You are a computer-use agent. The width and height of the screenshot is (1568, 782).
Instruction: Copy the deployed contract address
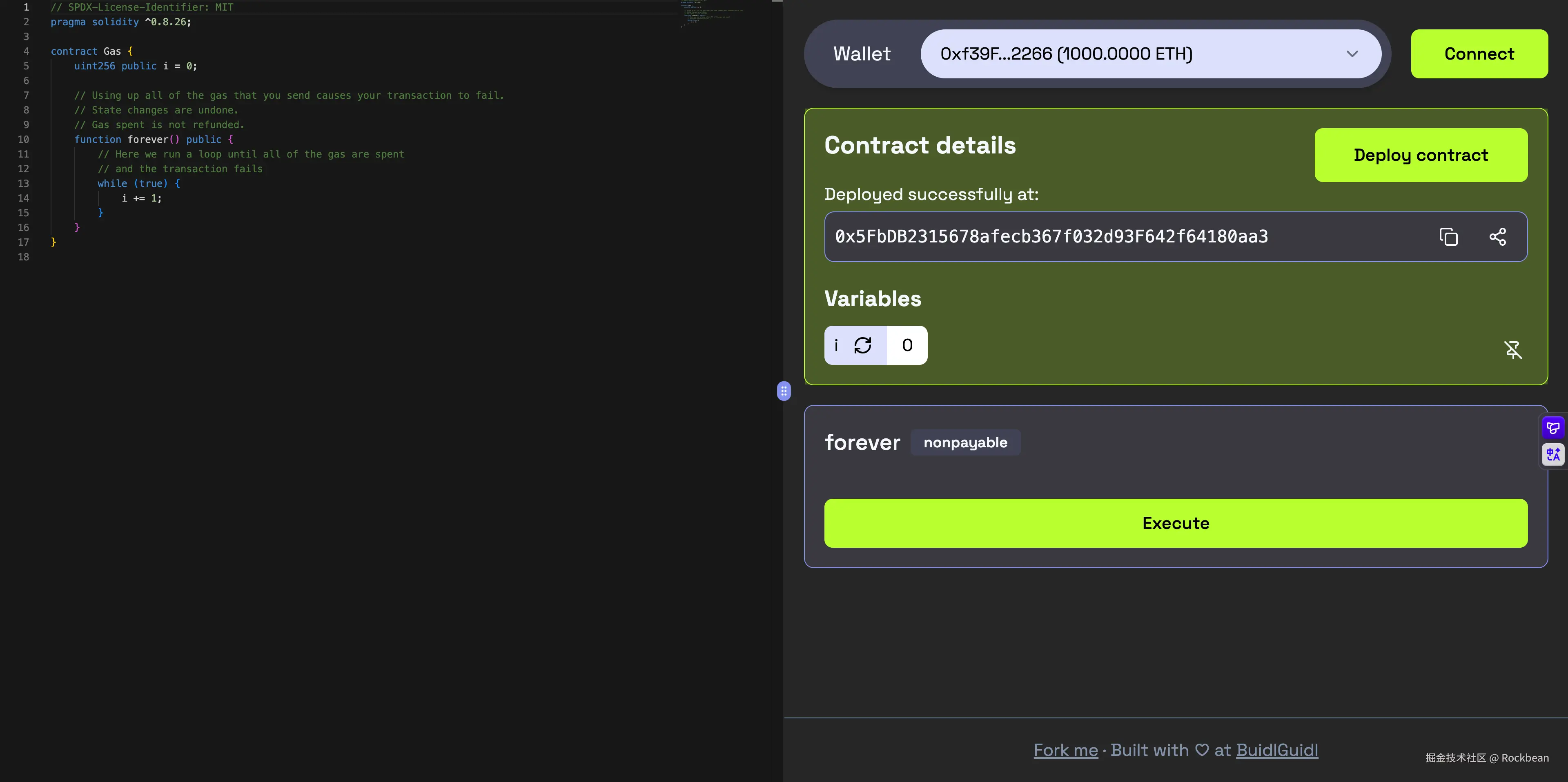(1448, 237)
